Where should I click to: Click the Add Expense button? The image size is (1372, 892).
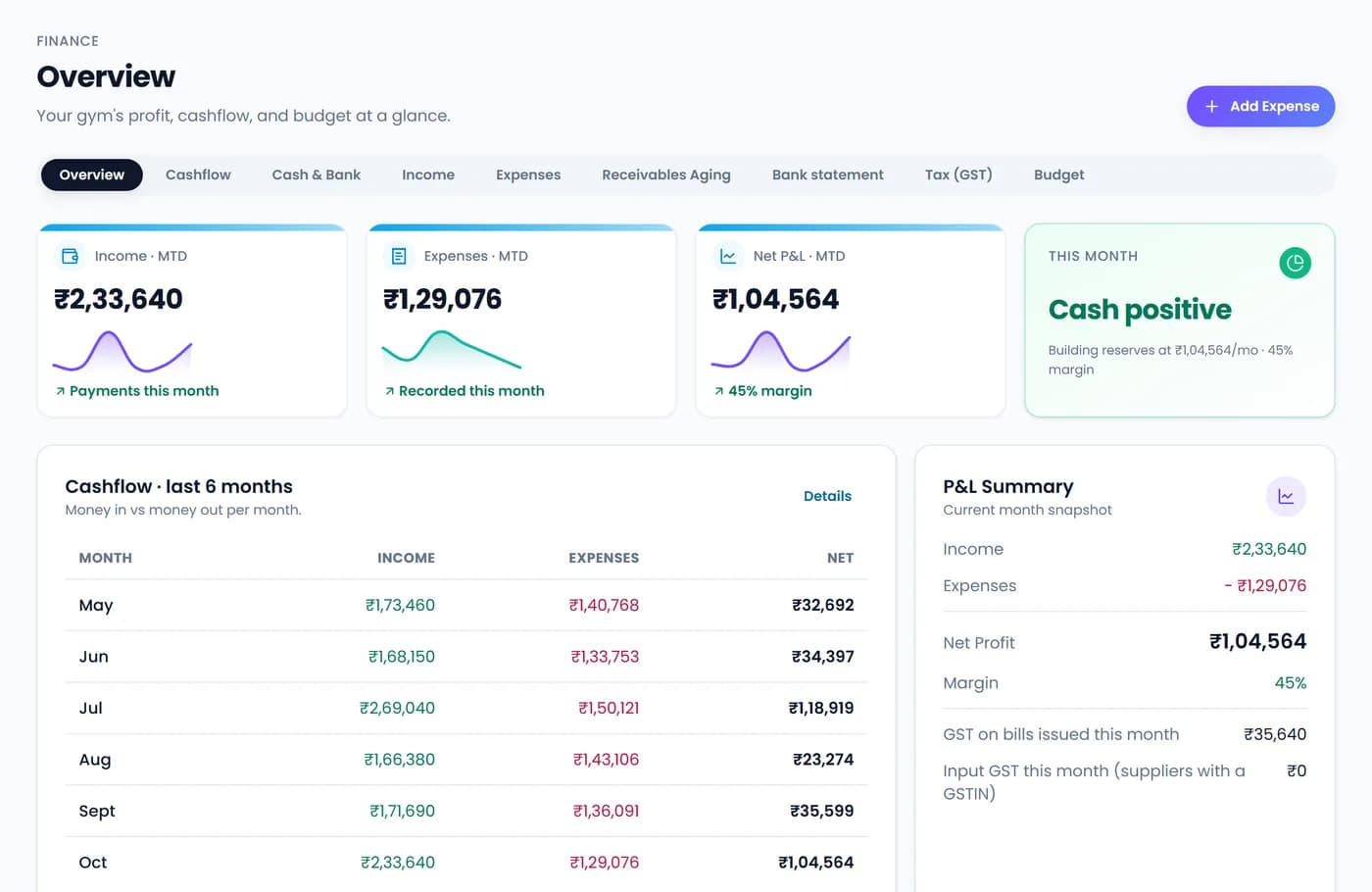pyautogui.click(x=1260, y=106)
